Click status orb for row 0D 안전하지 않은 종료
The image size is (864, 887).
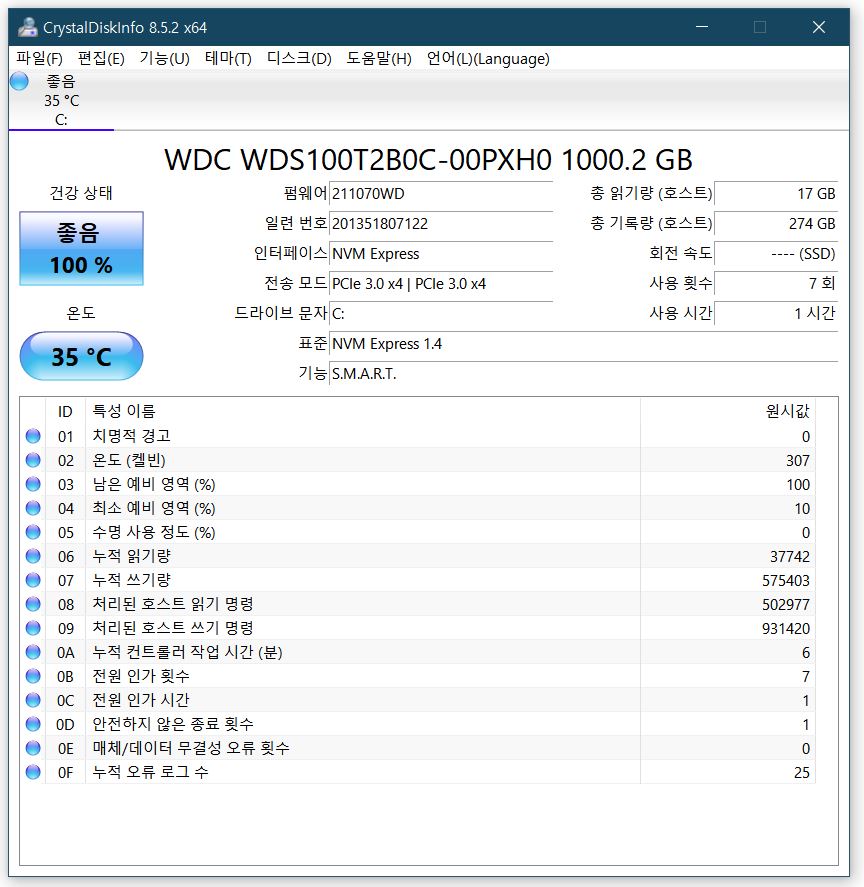[33, 724]
